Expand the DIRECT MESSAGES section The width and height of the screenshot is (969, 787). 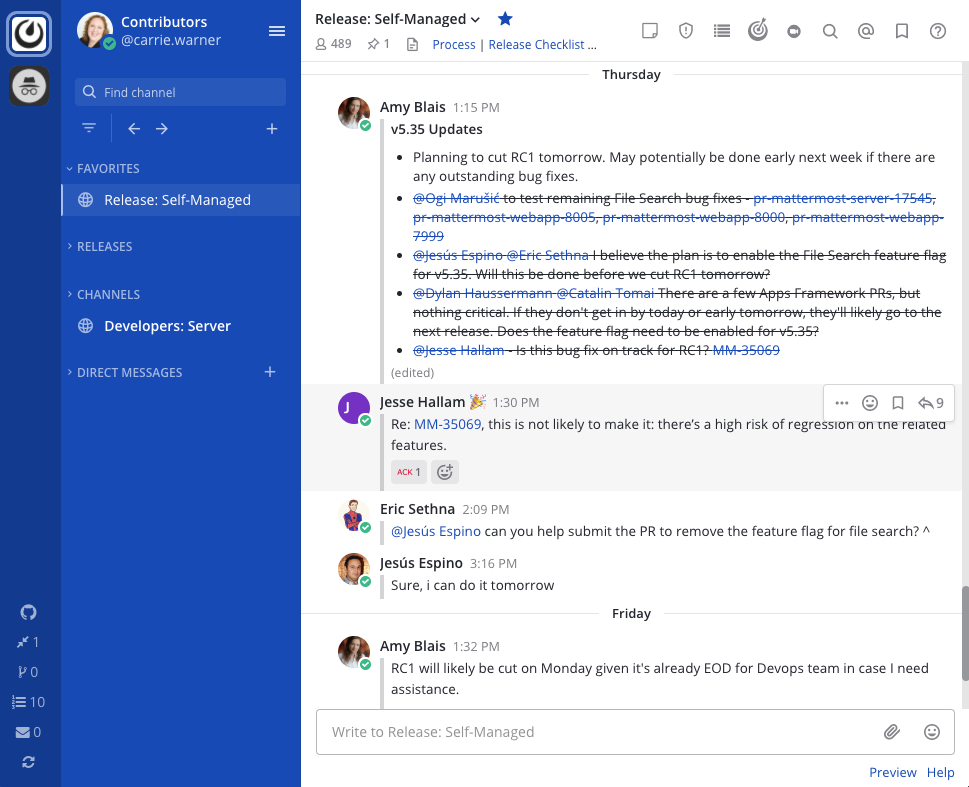coord(130,372)
